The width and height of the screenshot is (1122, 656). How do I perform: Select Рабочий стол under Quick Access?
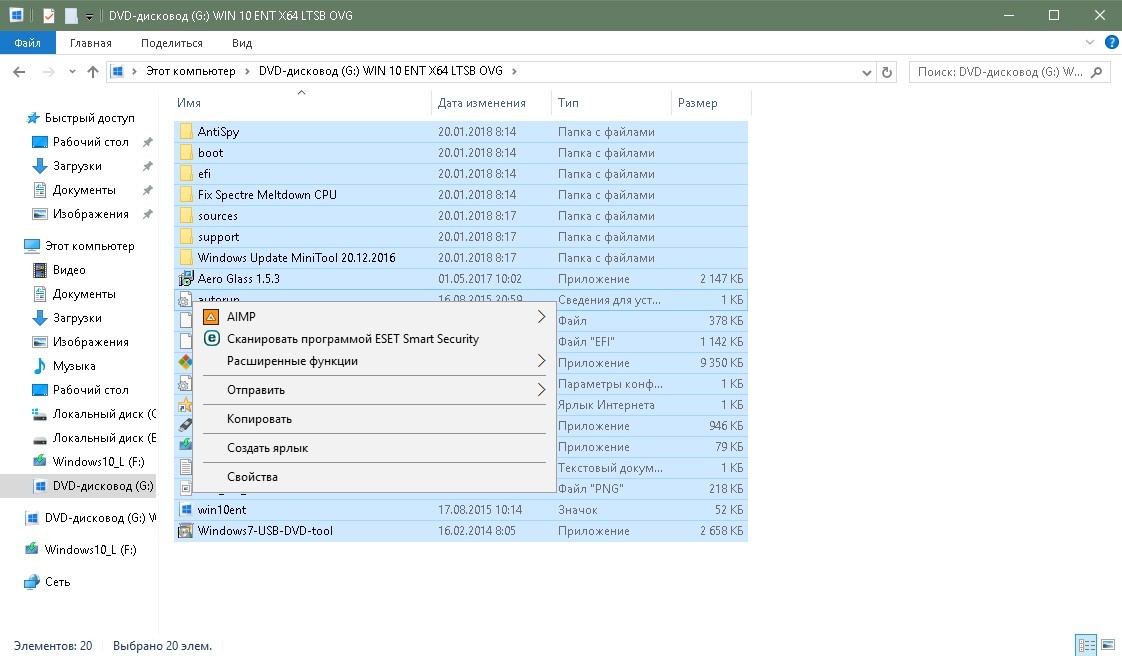pyautogui.click(x=90, y=142)
